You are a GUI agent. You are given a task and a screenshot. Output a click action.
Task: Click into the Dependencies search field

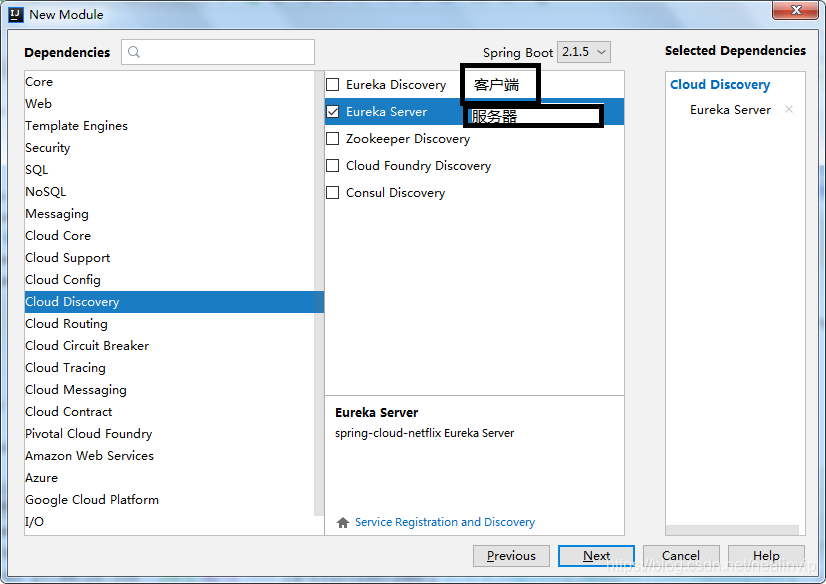218,52
